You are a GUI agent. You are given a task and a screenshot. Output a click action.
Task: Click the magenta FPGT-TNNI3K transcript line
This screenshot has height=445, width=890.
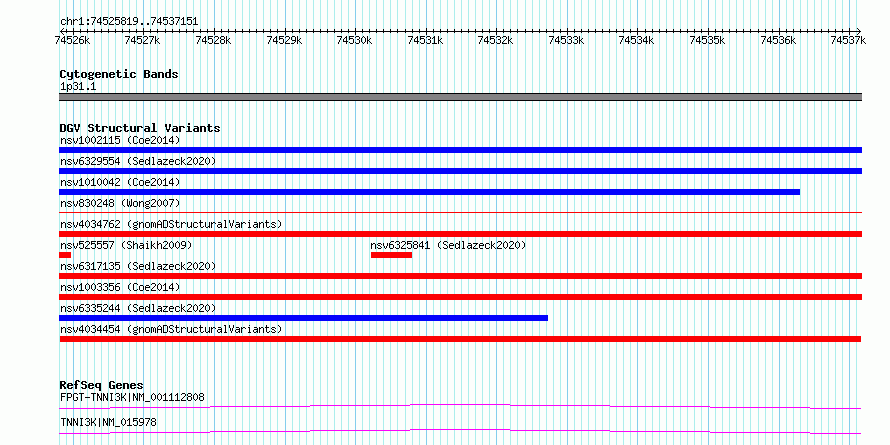tap(460, 406)
